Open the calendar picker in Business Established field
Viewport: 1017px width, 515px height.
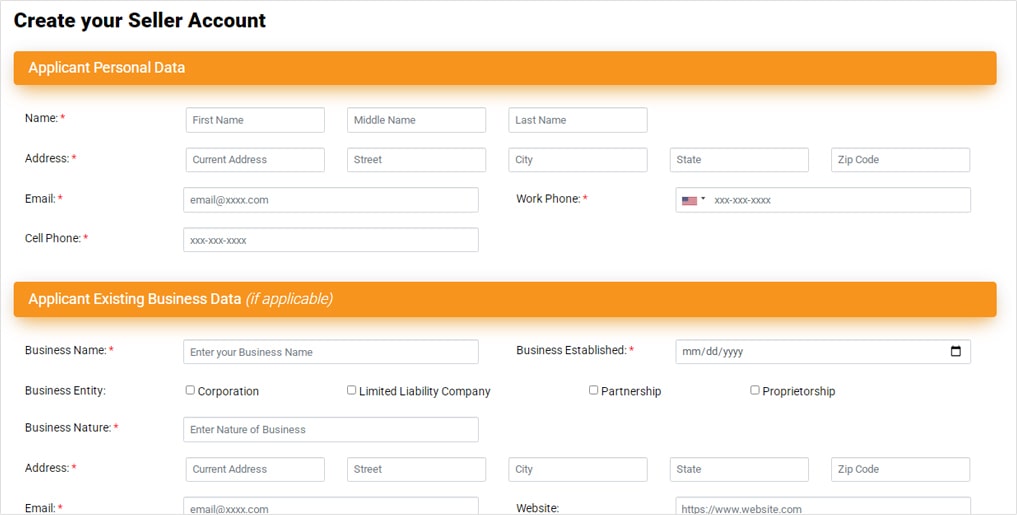pos(955,352)
